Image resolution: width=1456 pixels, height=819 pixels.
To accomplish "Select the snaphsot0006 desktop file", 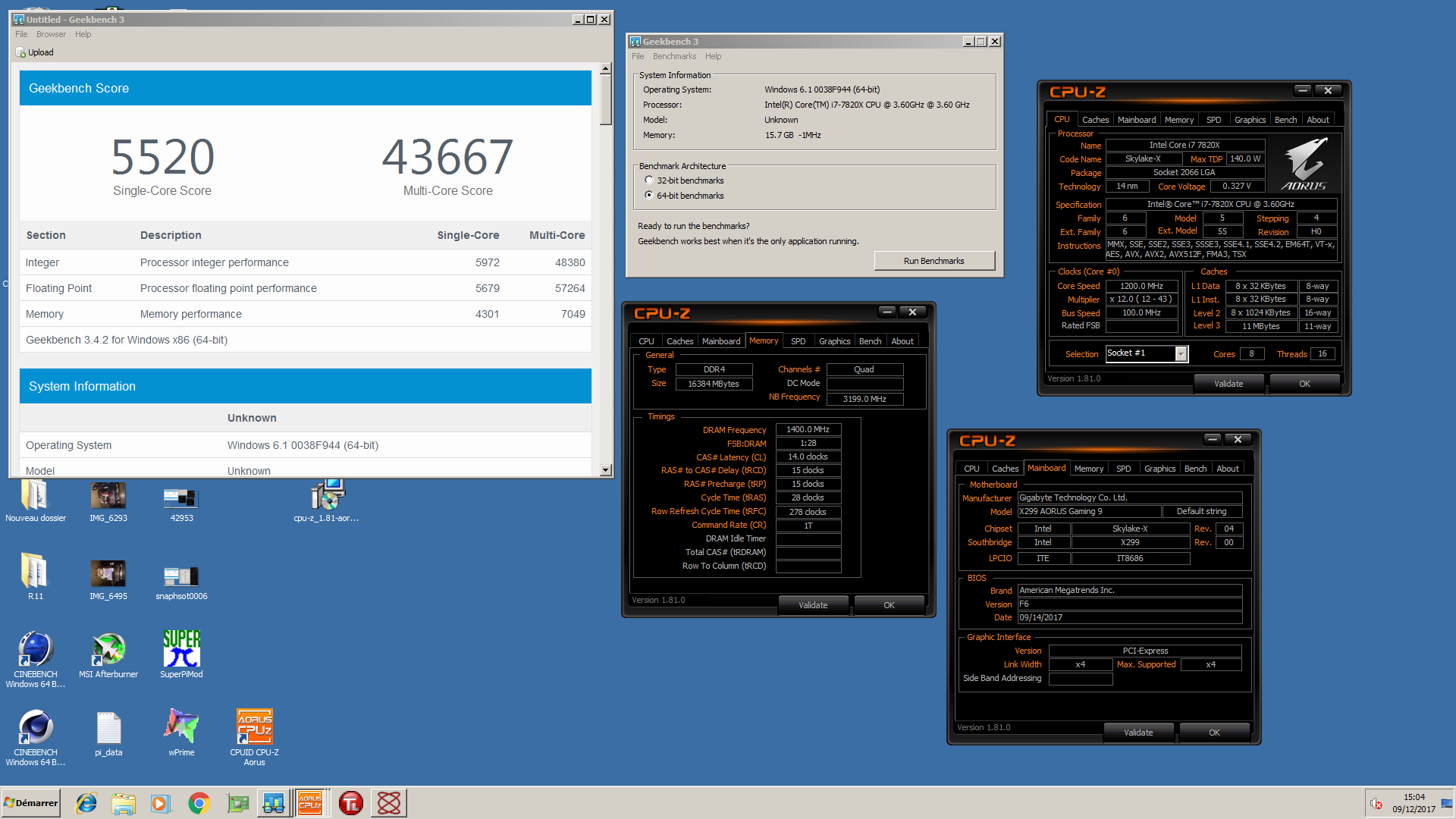I will point(181,579).
